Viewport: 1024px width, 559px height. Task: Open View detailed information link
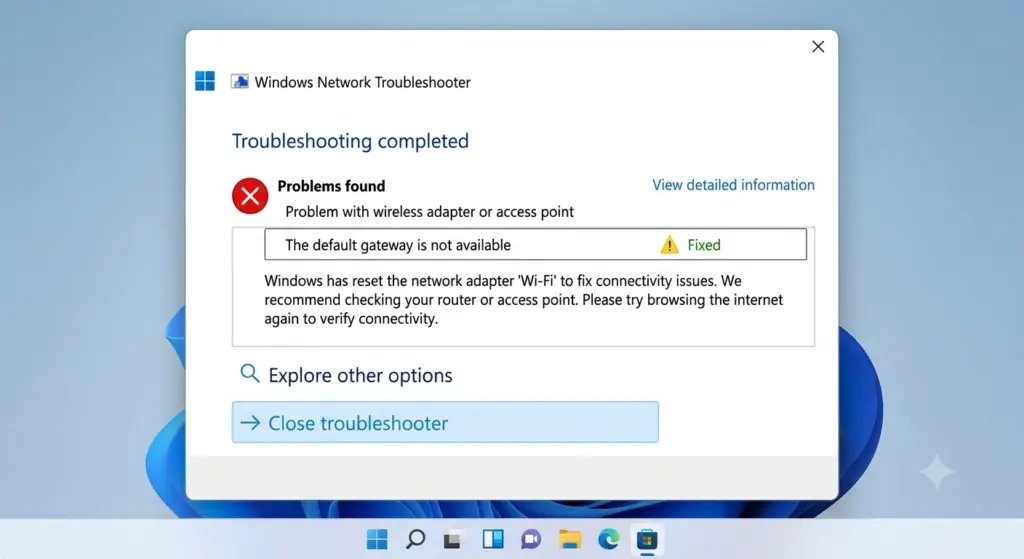point(733,185)
